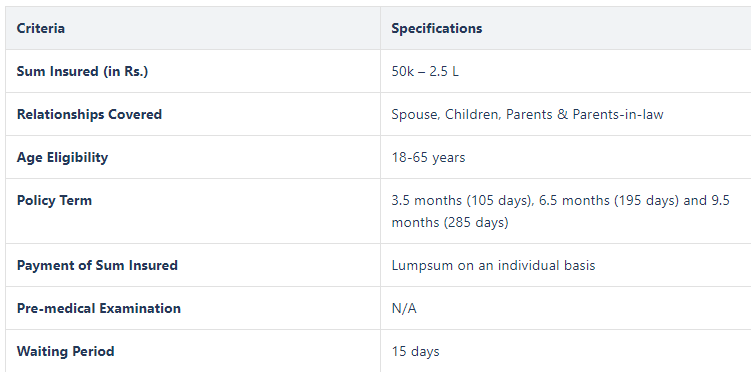
Task: Click the 18-65 years value
Action: tap(428, 158)
